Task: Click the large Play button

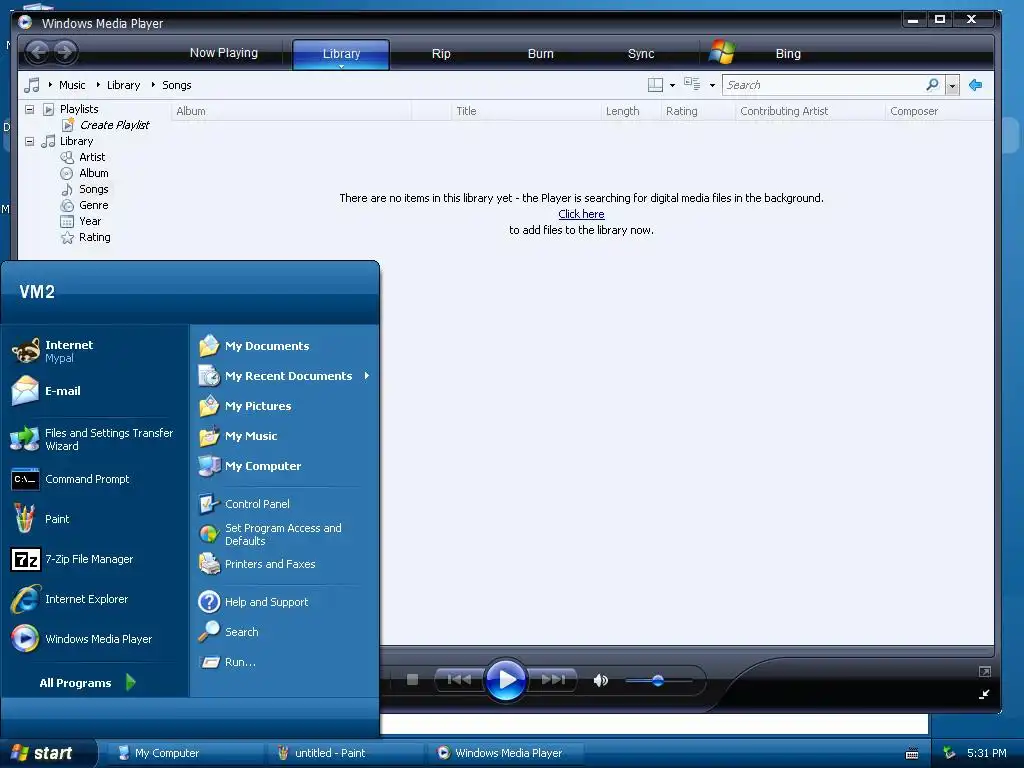Action: coord(506,680)
